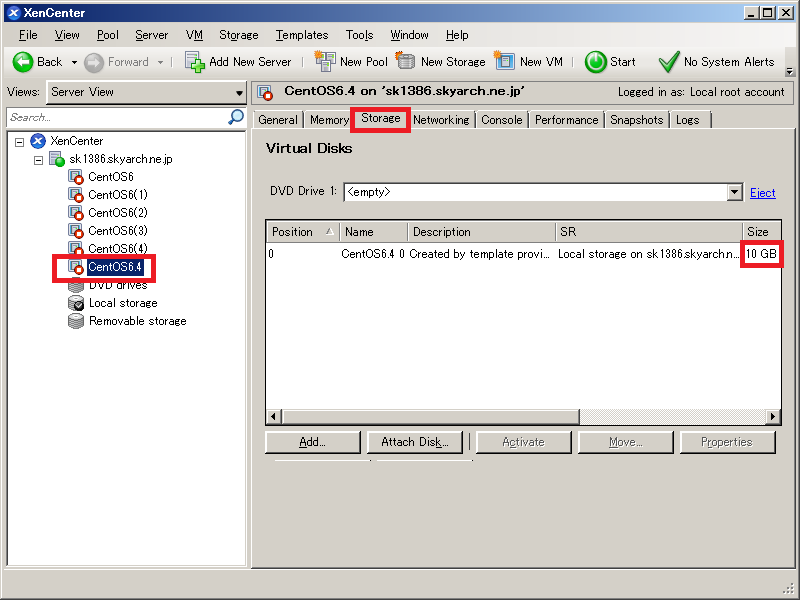This screenshot has width=800, height=600.
Task: Open the Storage menu
Action: click(239, 35)
